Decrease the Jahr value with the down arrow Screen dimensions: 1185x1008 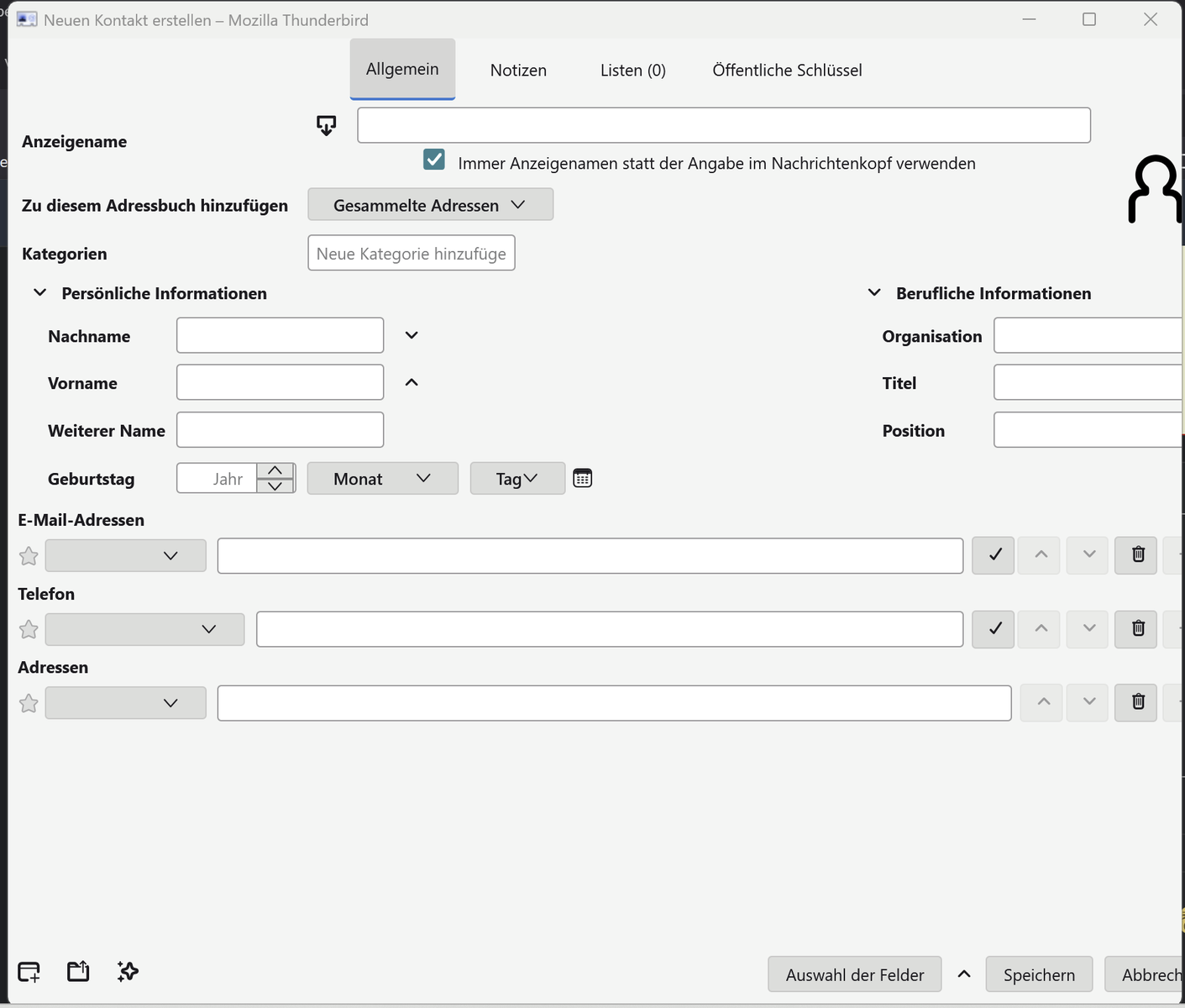pyautogui.click(x=275, y=486)
